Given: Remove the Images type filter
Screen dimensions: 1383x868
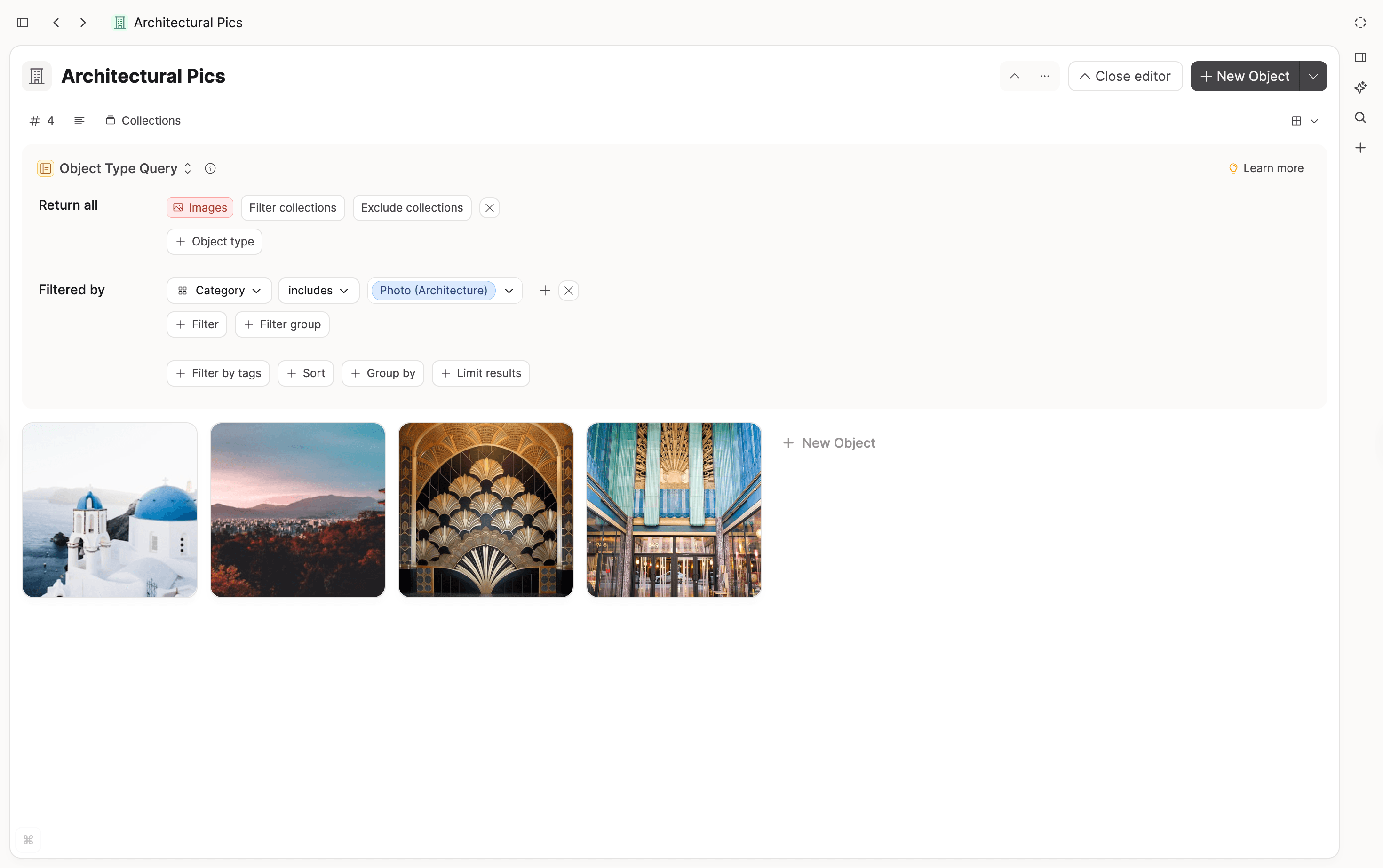Looking at the screenshot, I should click(489, 207).
